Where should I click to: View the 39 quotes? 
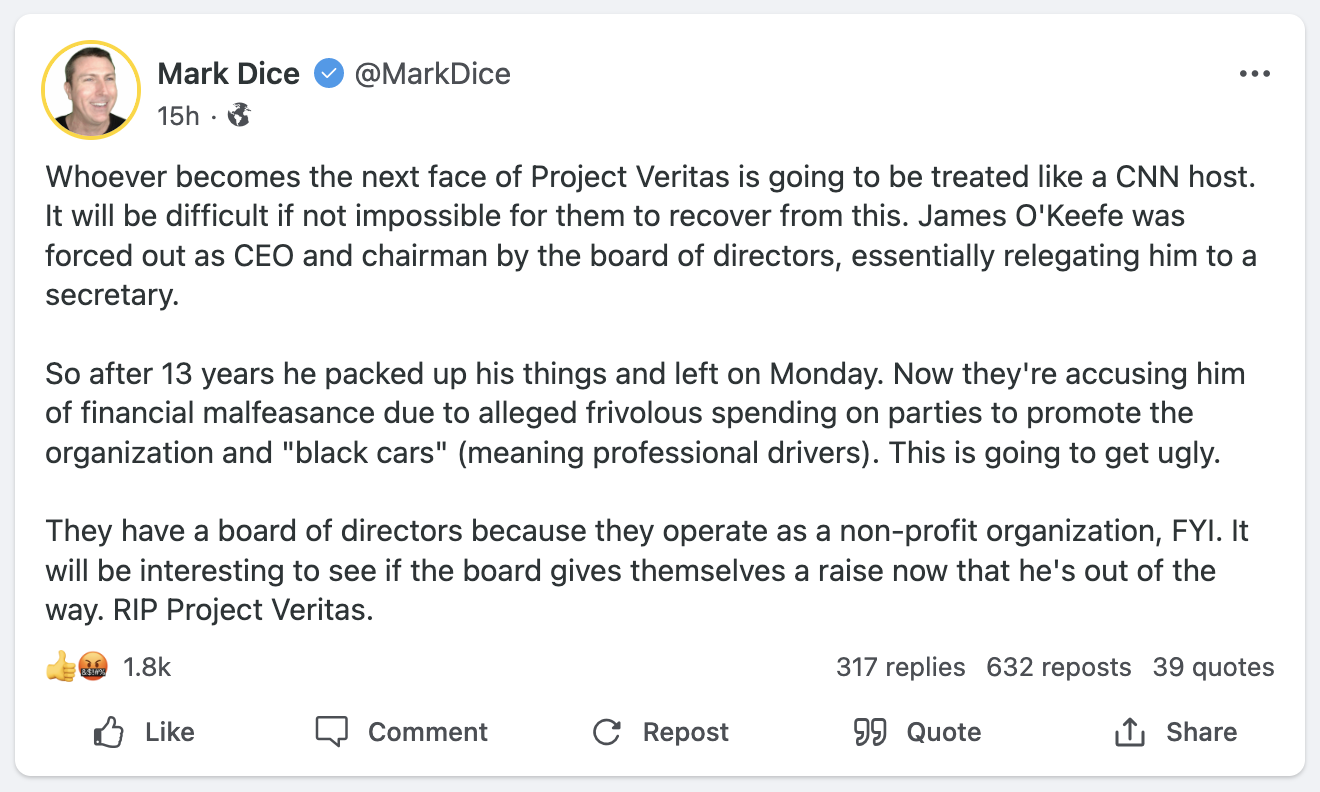pyautogui.click(x=1213, y=667)
